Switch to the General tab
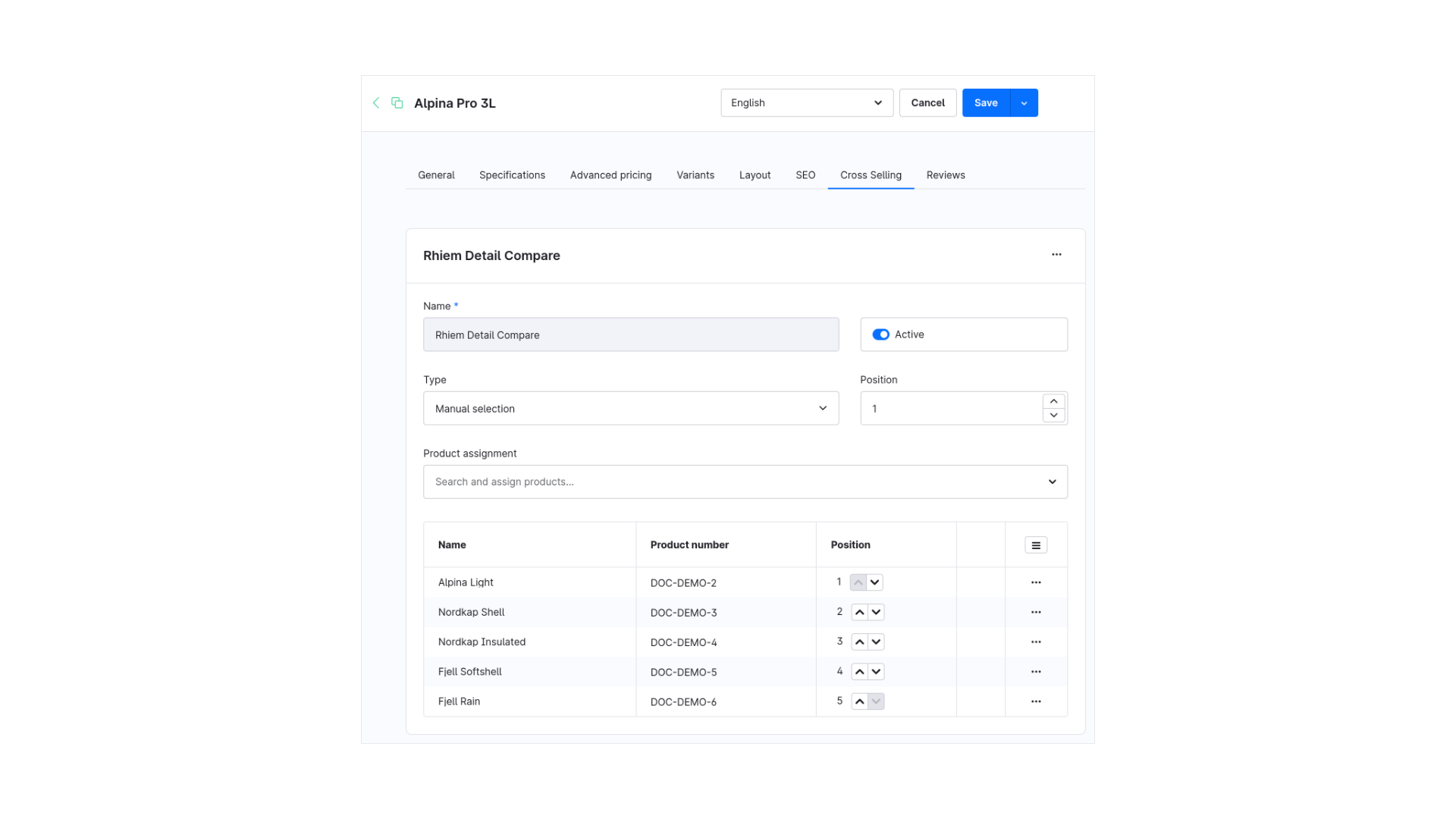1456x819 pixels. [x=436, y=175]
